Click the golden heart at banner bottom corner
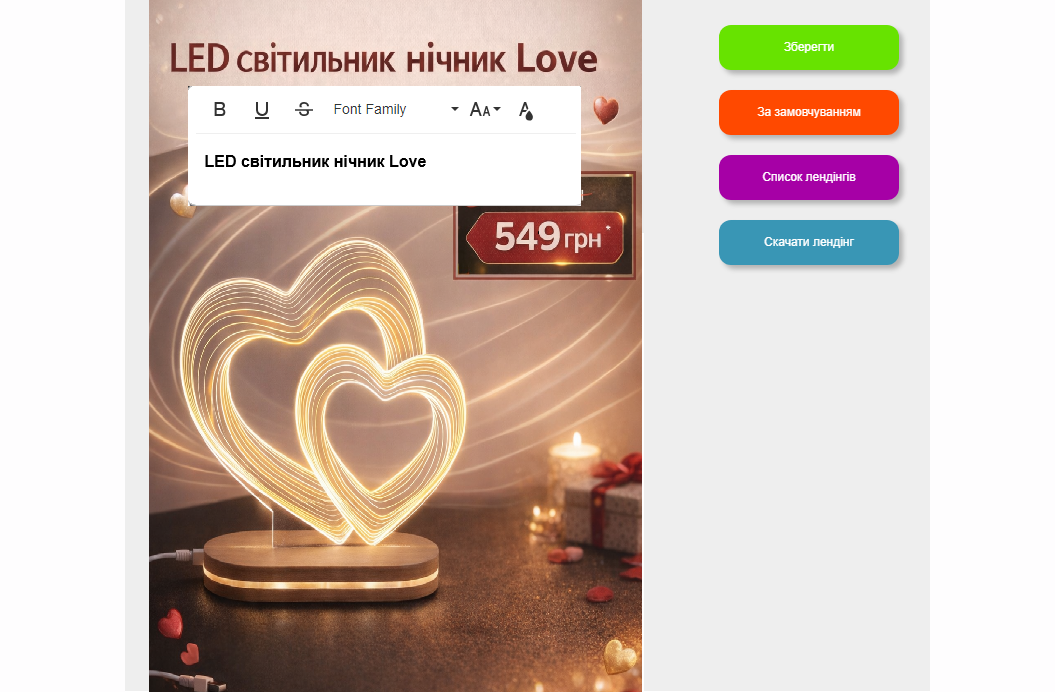 (619, 656)
